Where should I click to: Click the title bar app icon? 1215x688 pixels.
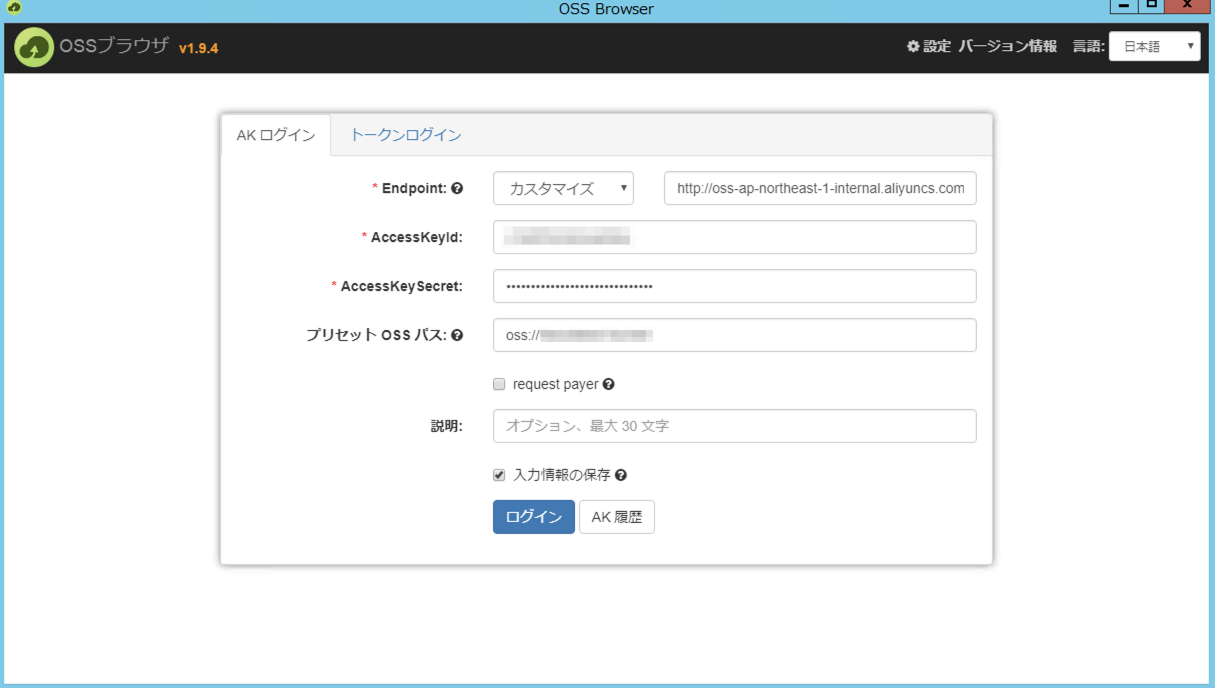coord(14,8)
